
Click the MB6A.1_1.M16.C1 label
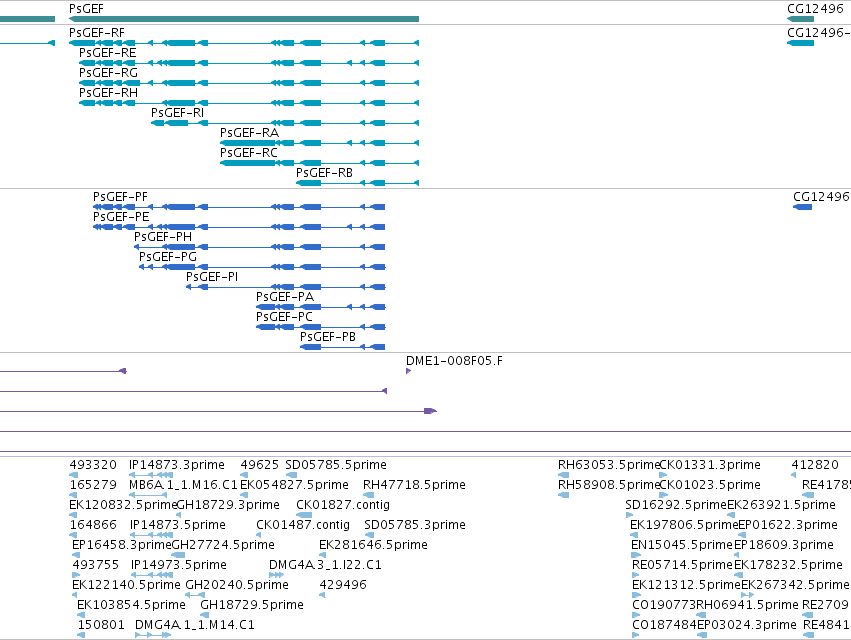(183, 485)
